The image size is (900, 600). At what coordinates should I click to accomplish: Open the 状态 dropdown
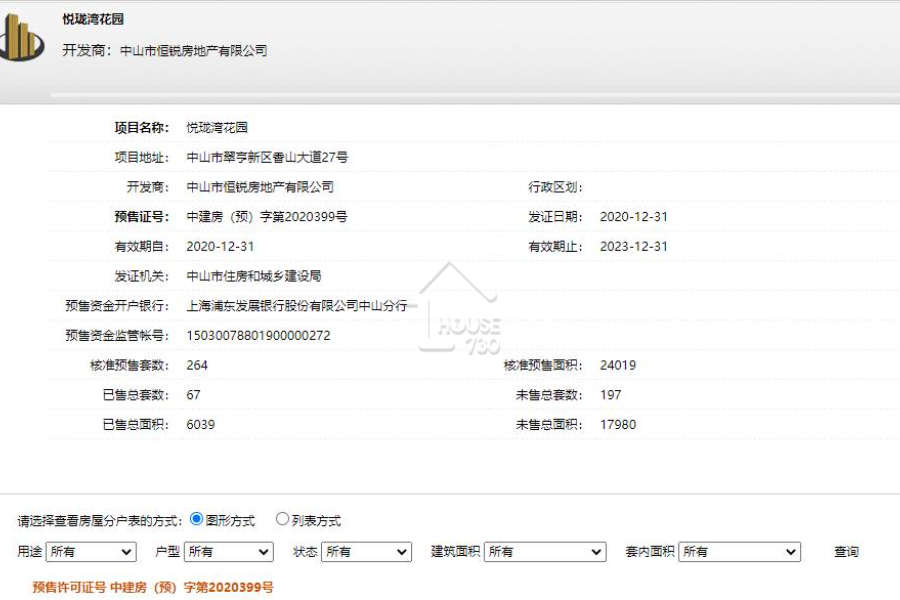click(x=366, y=552)
